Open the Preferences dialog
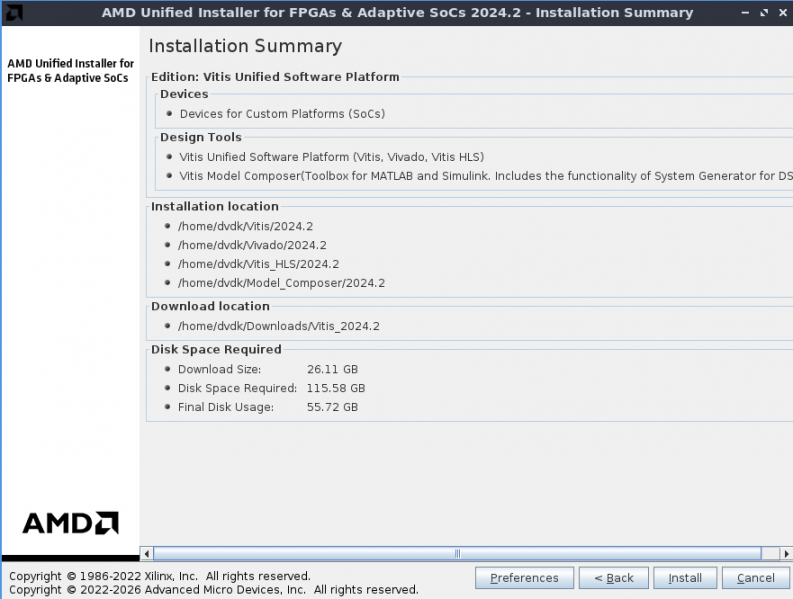793x599 pixels. tap(524, 578)
